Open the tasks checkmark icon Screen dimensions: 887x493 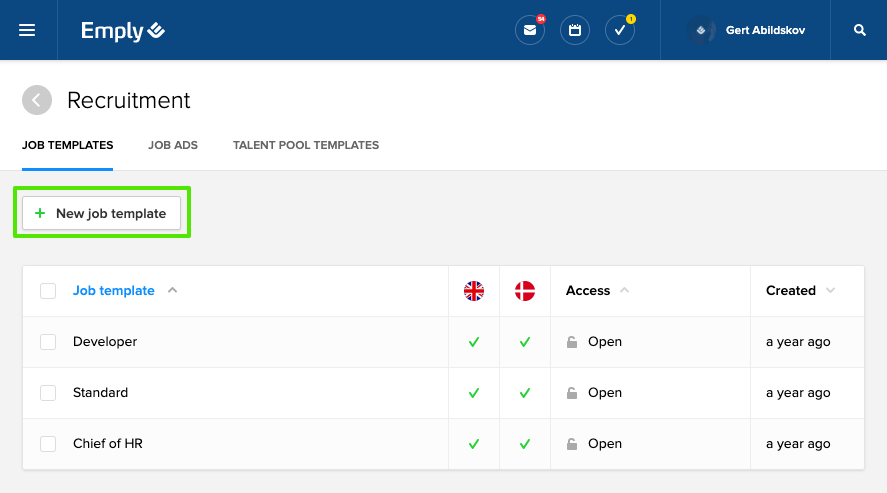pyautogui.click(x=620, y=30)
